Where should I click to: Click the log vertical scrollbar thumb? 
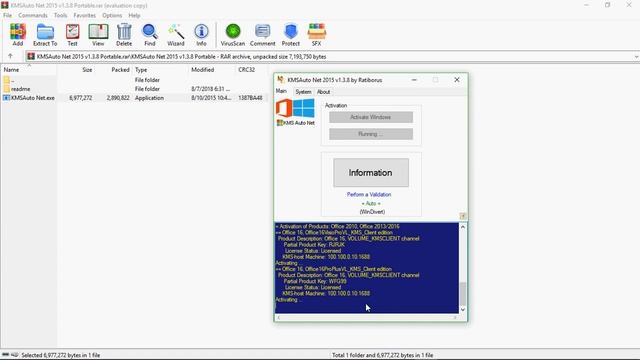coord(462,293)
